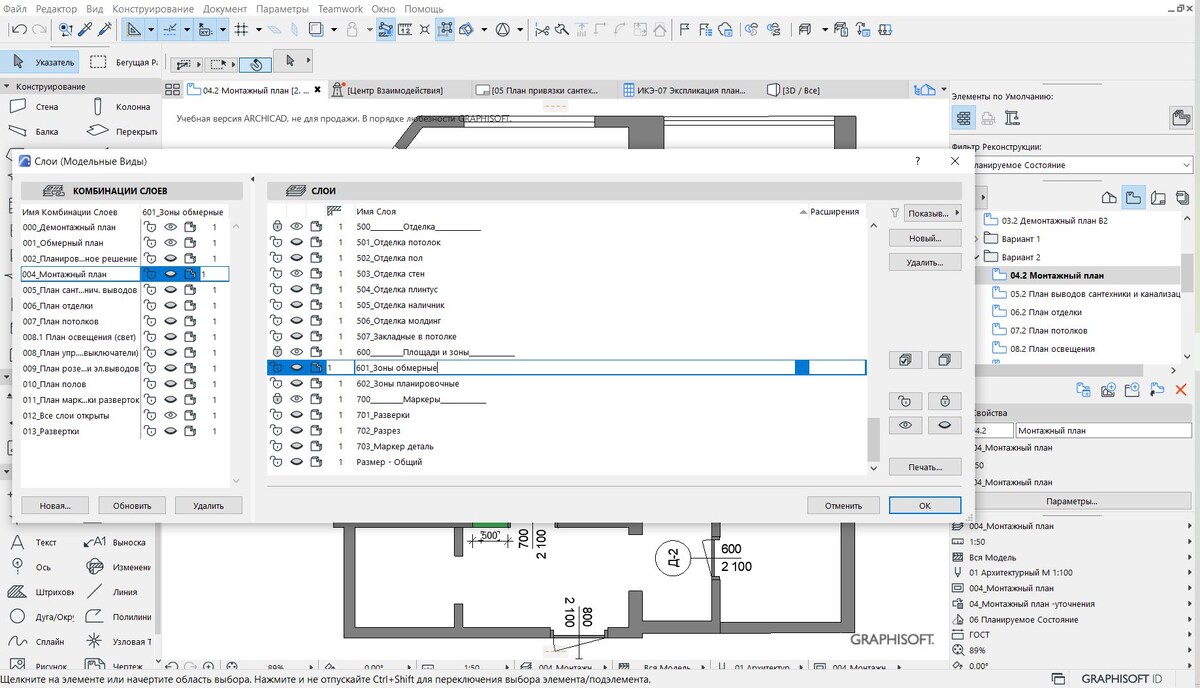Confirm with the OK button
Screen dimensions: 1200x688
pyautogui.click(x=925, y=506)
